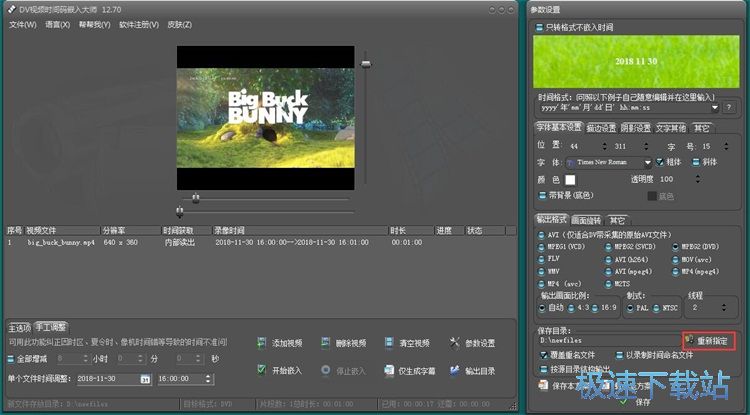The height and width of the screenshot is (415, 750).
Task: Open the Times New Roman font dropdown
Action: 648,163
